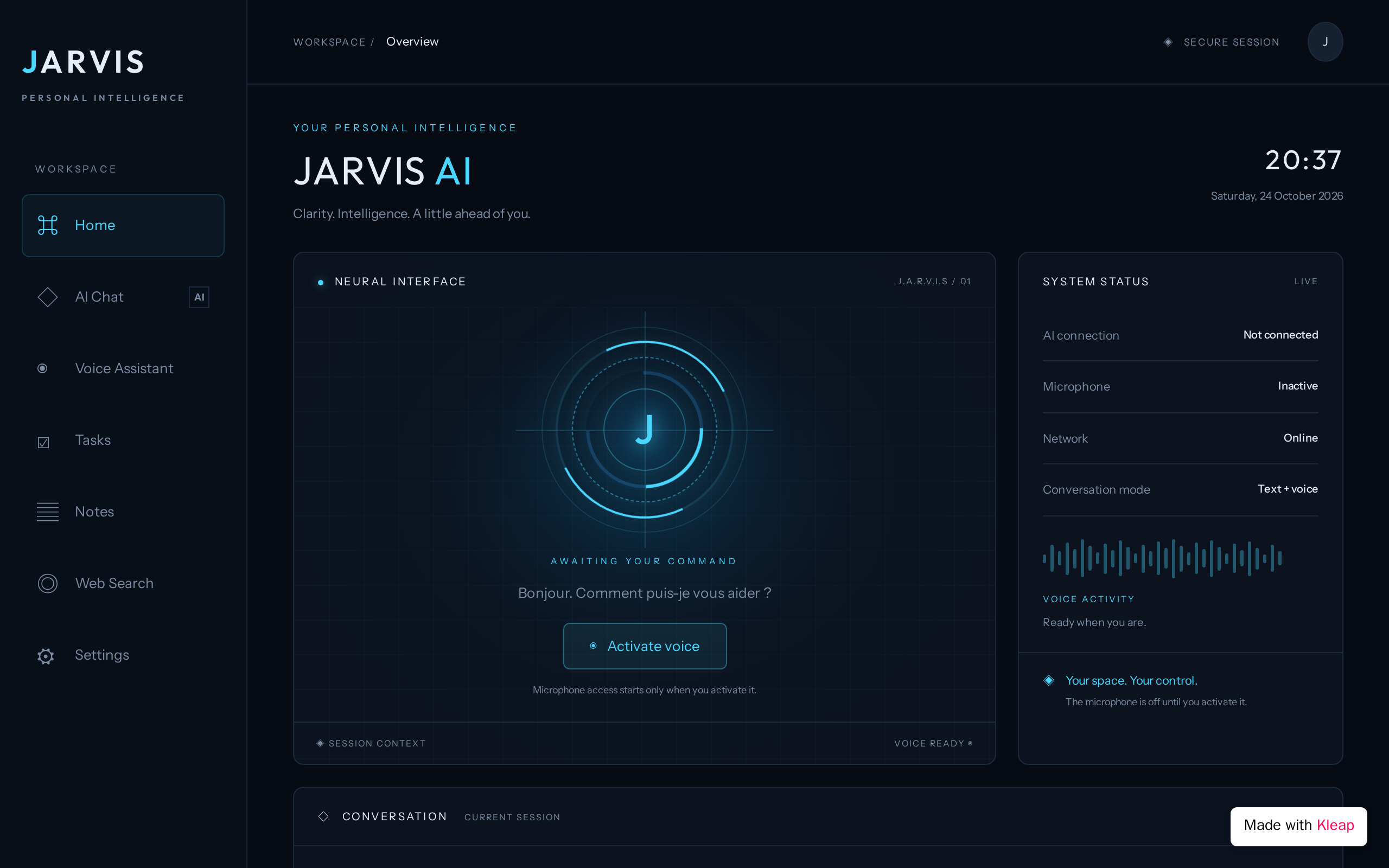Click the Voice Assistant radio-dot icon
The height and width of the screenshot is (868, 1389).
tap(42, 368)
